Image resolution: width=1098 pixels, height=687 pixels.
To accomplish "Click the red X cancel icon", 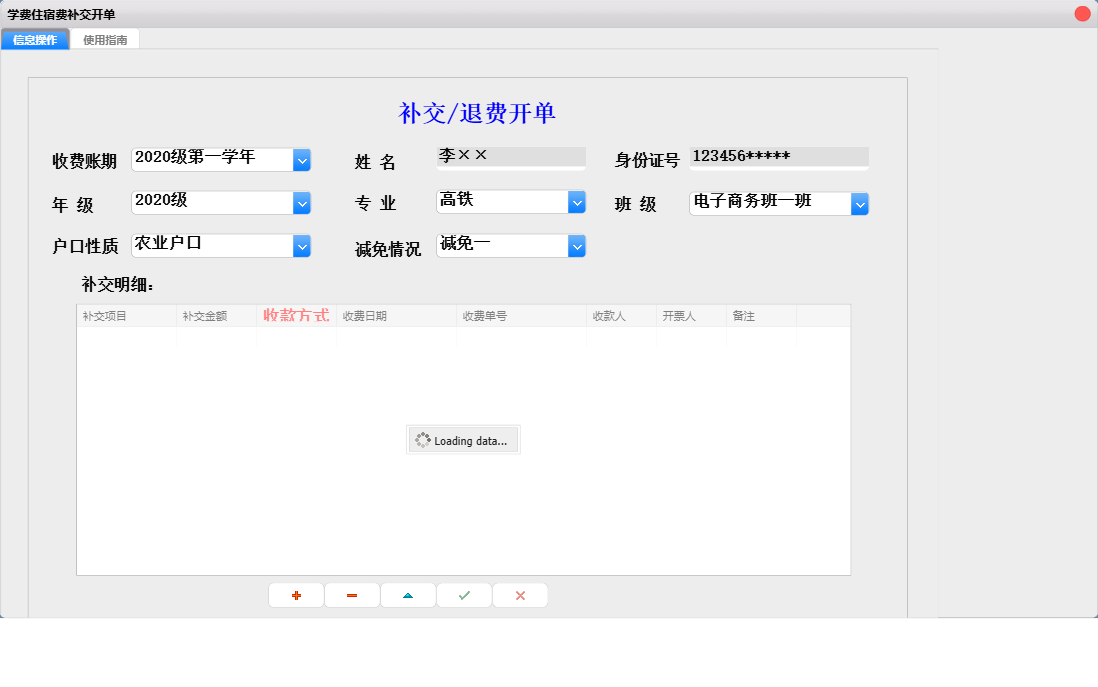I will [x=520, y=596].
